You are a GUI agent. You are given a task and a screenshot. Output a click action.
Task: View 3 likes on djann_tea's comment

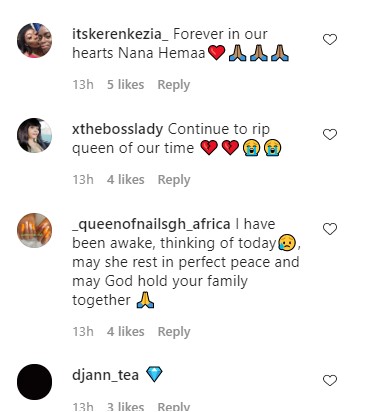click(125, 407)
